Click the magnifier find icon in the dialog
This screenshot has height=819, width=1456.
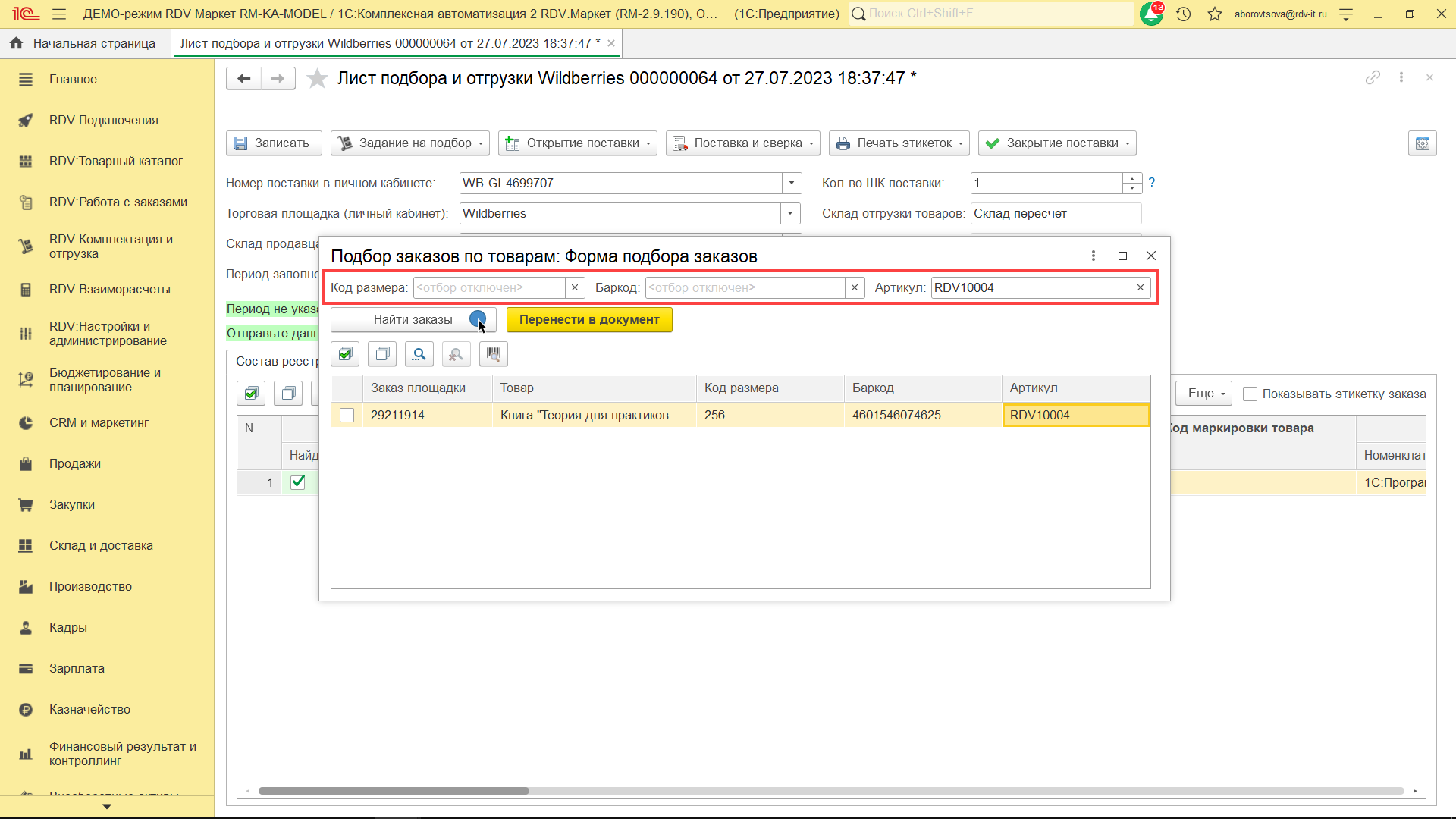(x=419, y=354)
